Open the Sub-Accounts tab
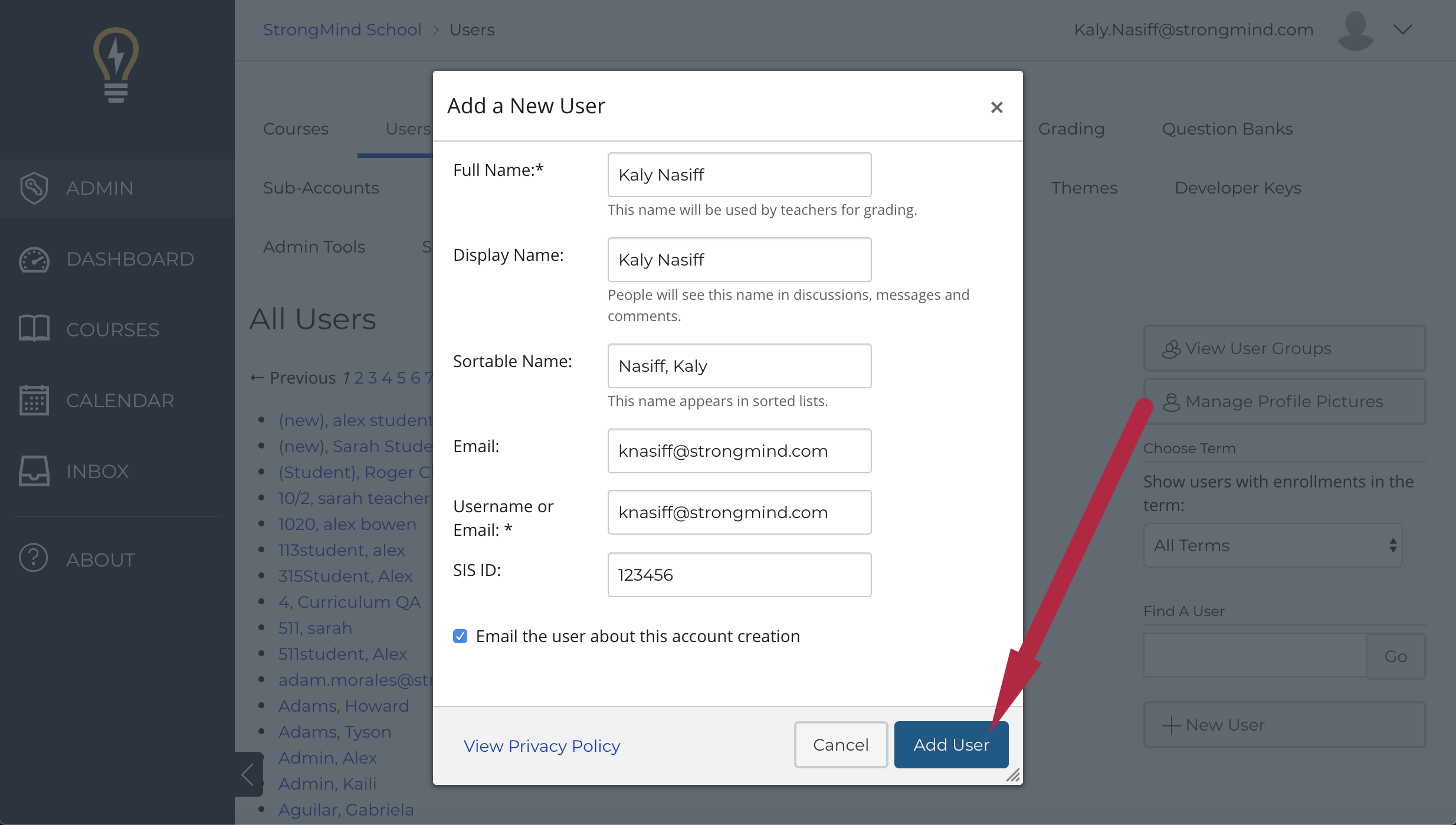 321,188
